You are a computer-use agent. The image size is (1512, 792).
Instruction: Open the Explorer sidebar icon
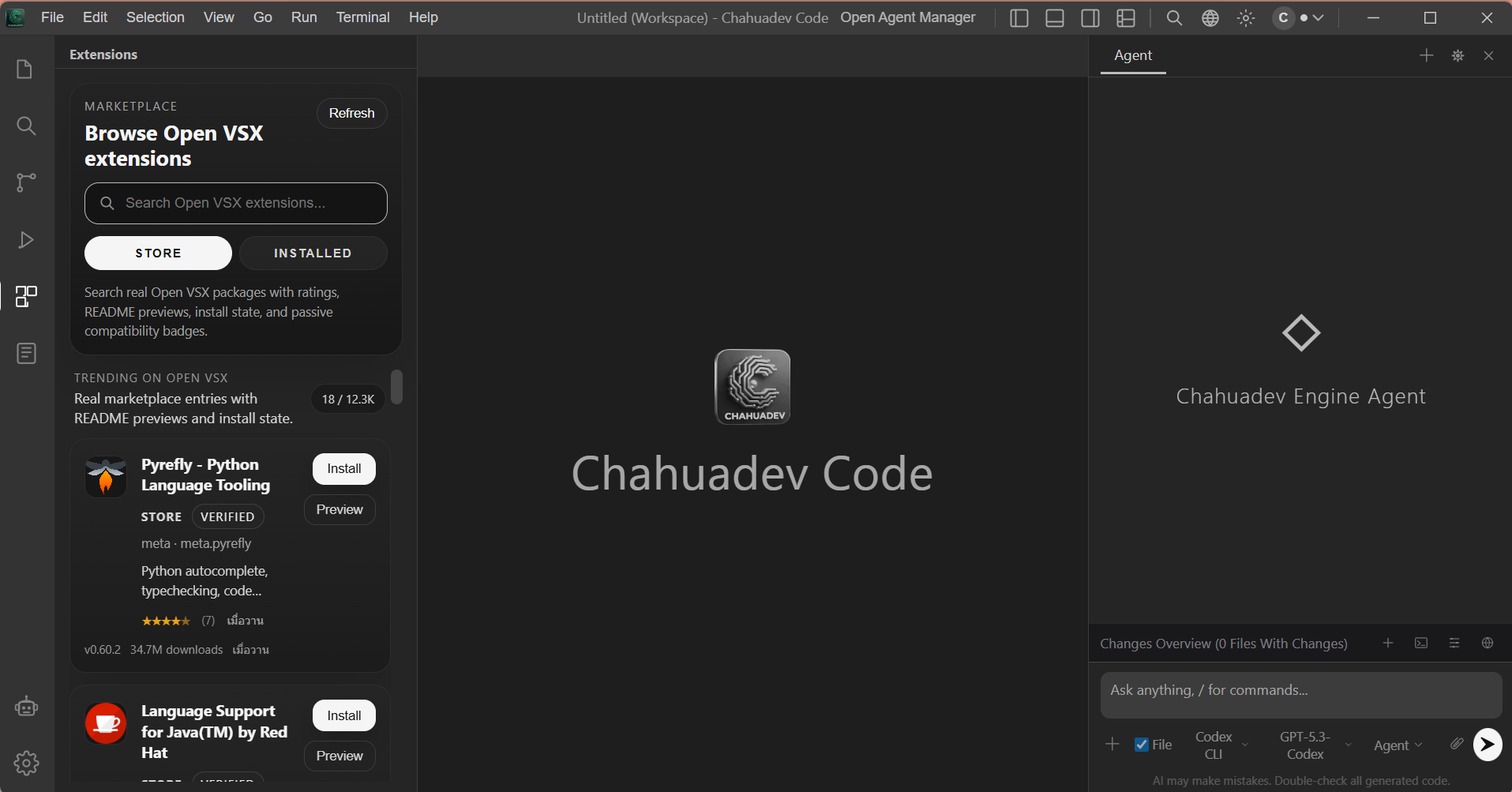click(26, 69)
